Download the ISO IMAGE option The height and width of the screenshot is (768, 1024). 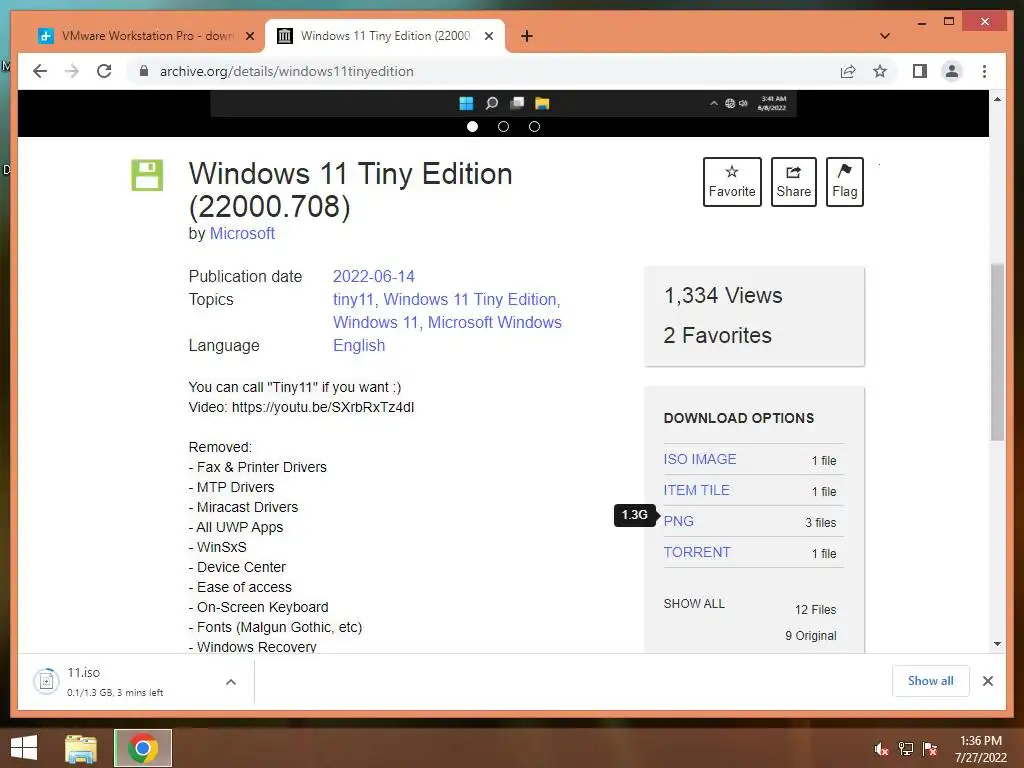pos(700,459)
